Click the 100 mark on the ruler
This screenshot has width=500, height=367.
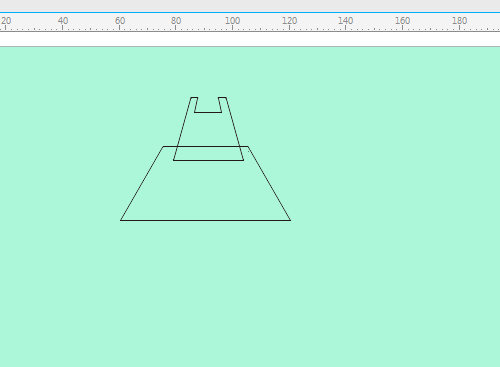coord(232,21)
